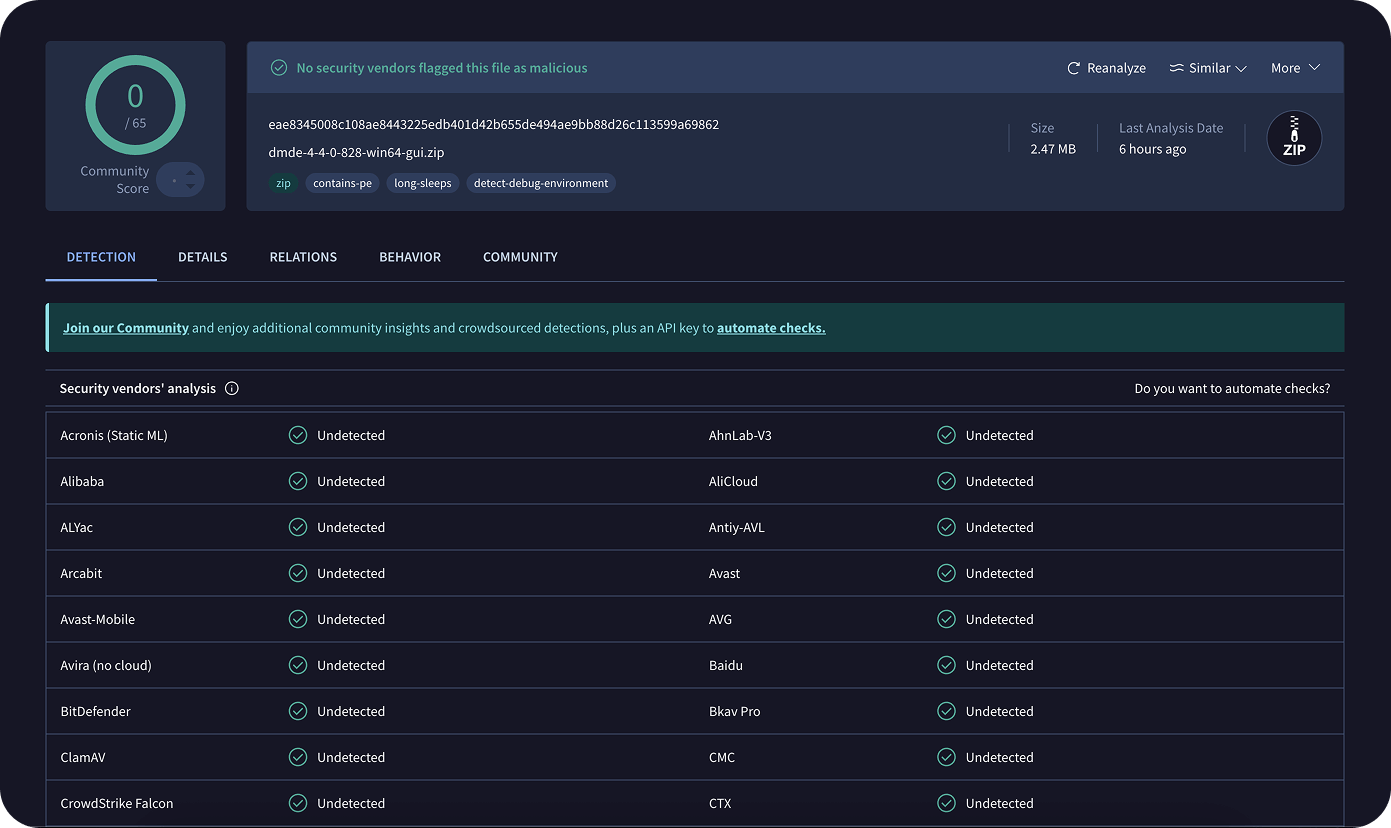This screenshot has width=1391, height=828.
Task: Click the green check icon beside CrowdStrike Falcon
Action: point(297,803)
